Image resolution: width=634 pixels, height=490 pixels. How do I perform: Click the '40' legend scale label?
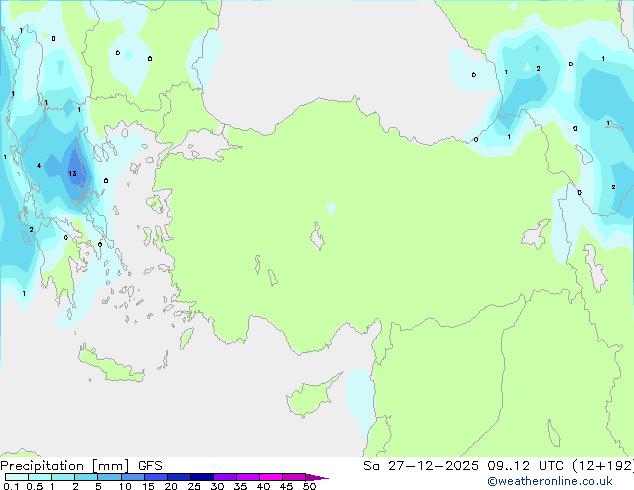(263, 486)
